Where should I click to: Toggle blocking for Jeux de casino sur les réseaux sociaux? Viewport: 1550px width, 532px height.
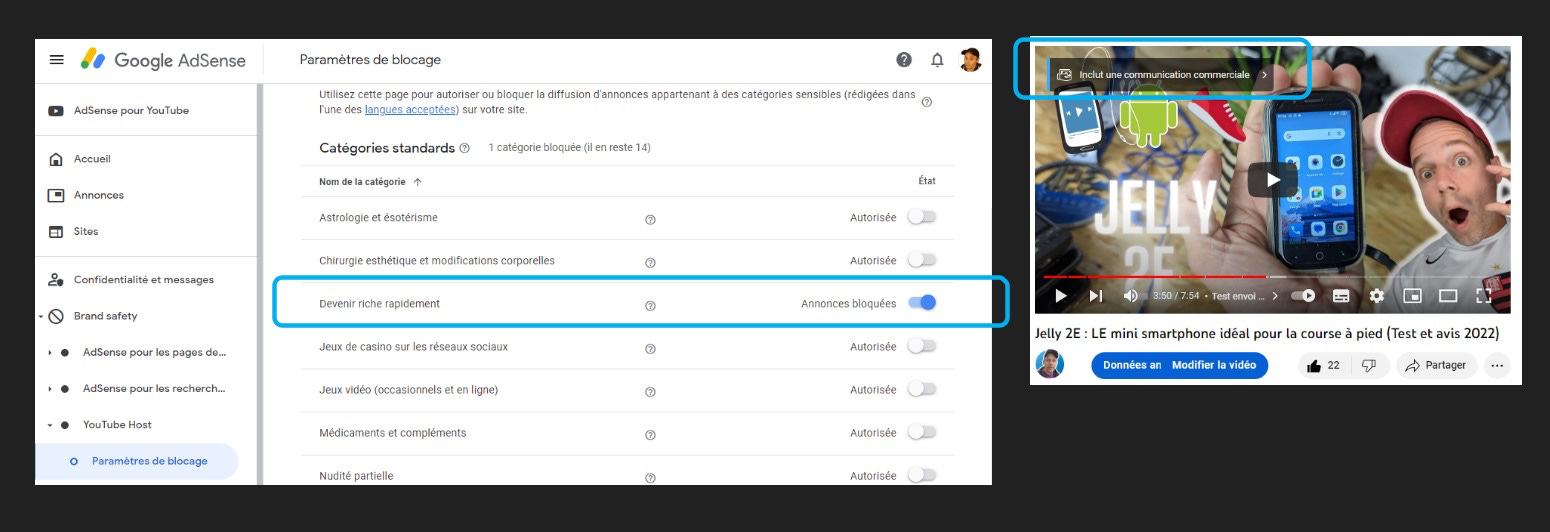tap(921, 346)
